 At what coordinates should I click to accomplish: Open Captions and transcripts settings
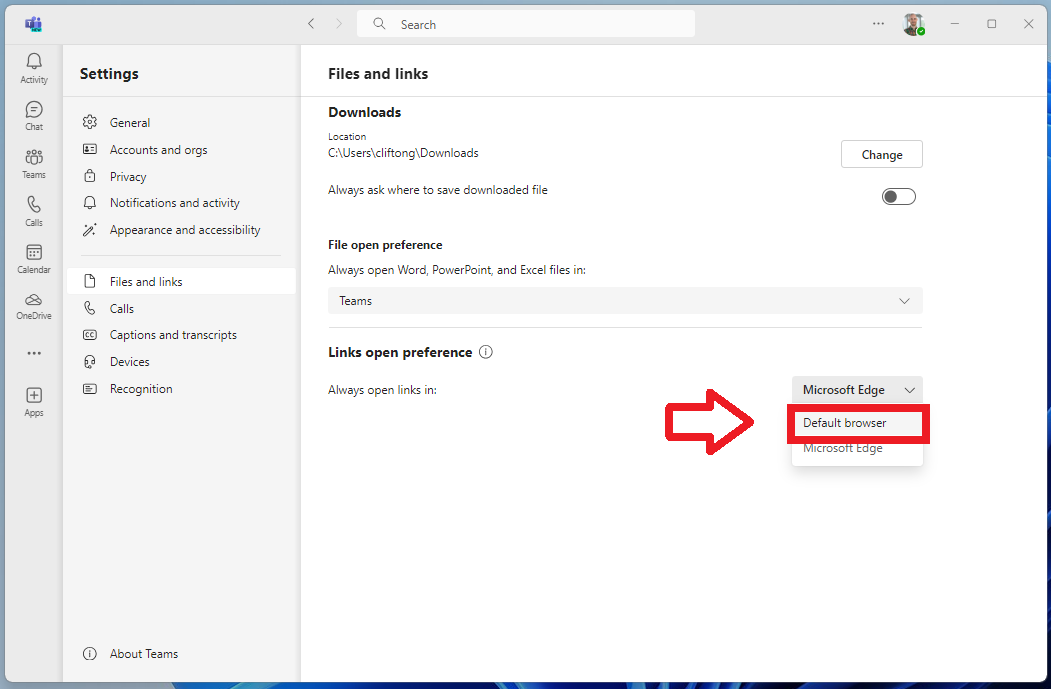point(181,334)
